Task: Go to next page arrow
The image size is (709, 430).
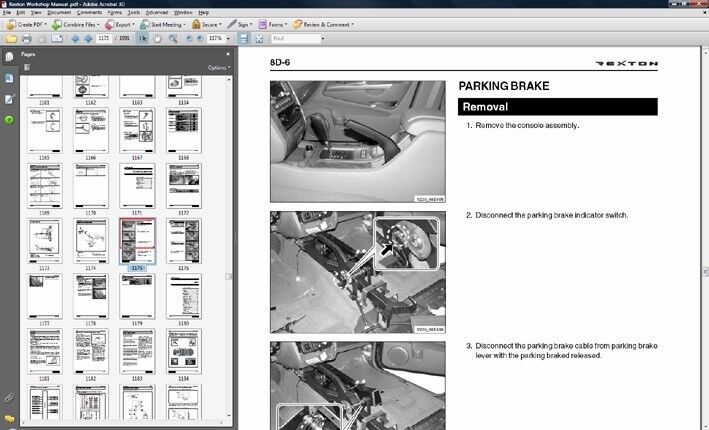Action: pyautogui.click(x=85, y=39)
